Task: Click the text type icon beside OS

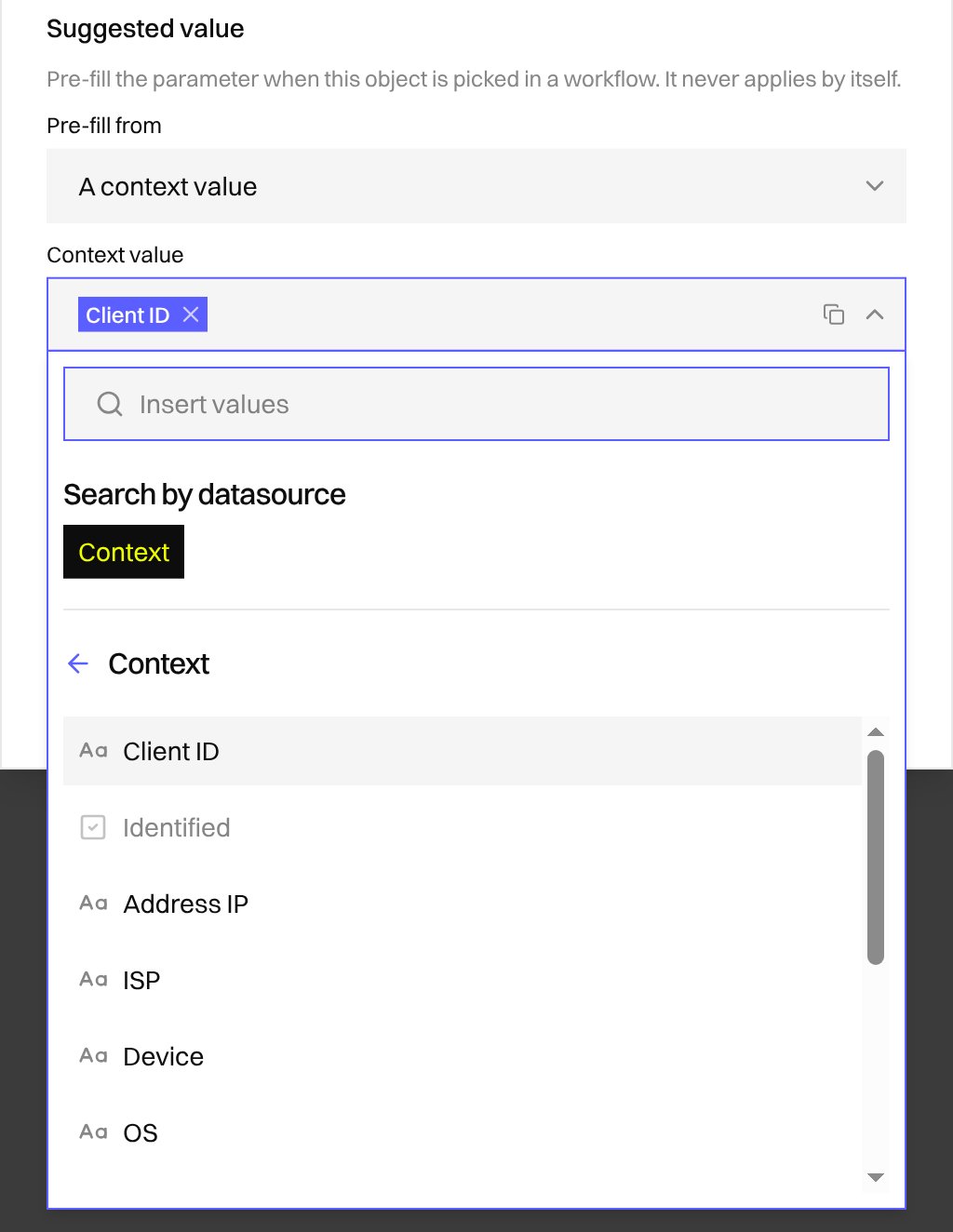Action: (93, 1132)
